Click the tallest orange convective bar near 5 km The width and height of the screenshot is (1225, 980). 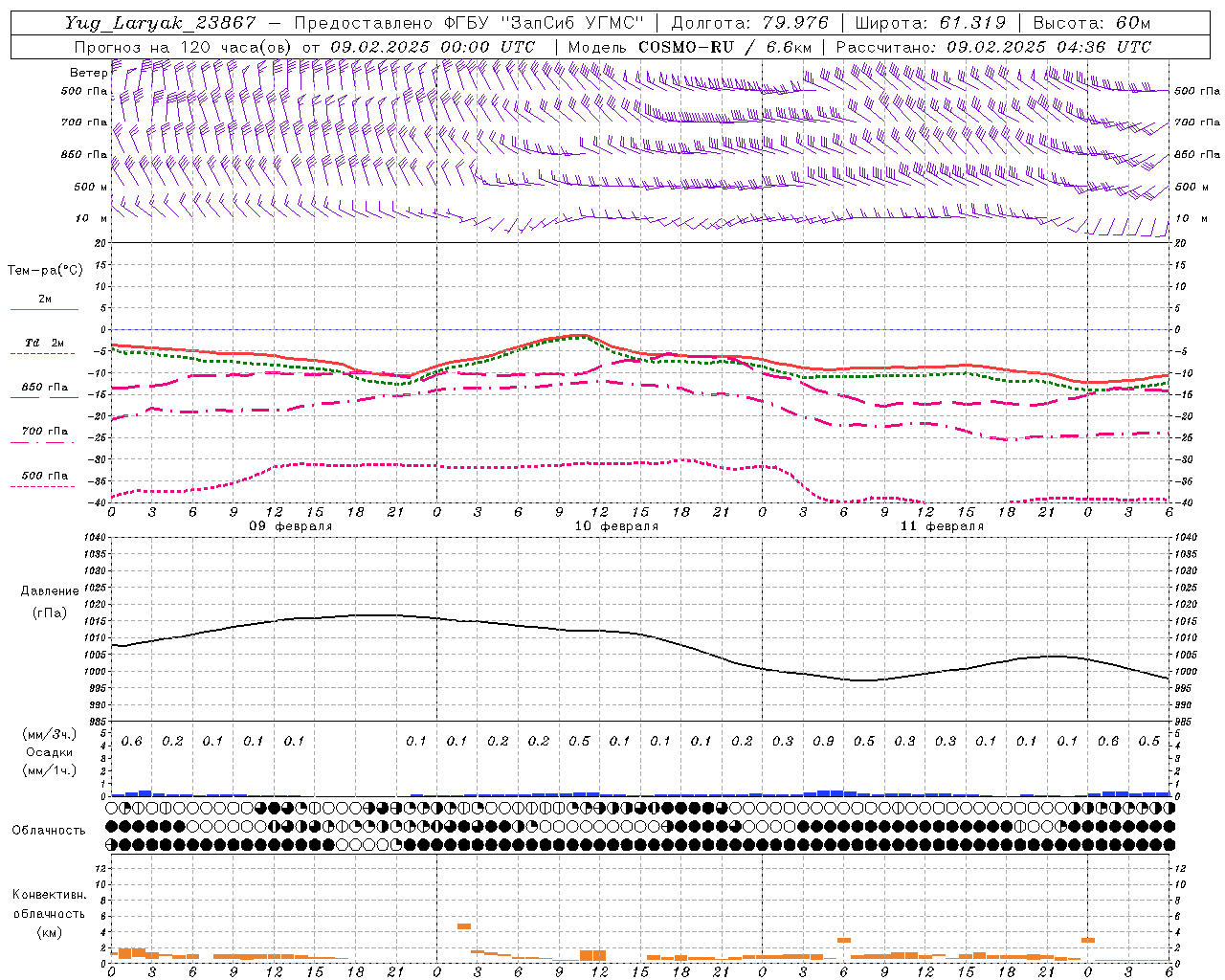464,926
